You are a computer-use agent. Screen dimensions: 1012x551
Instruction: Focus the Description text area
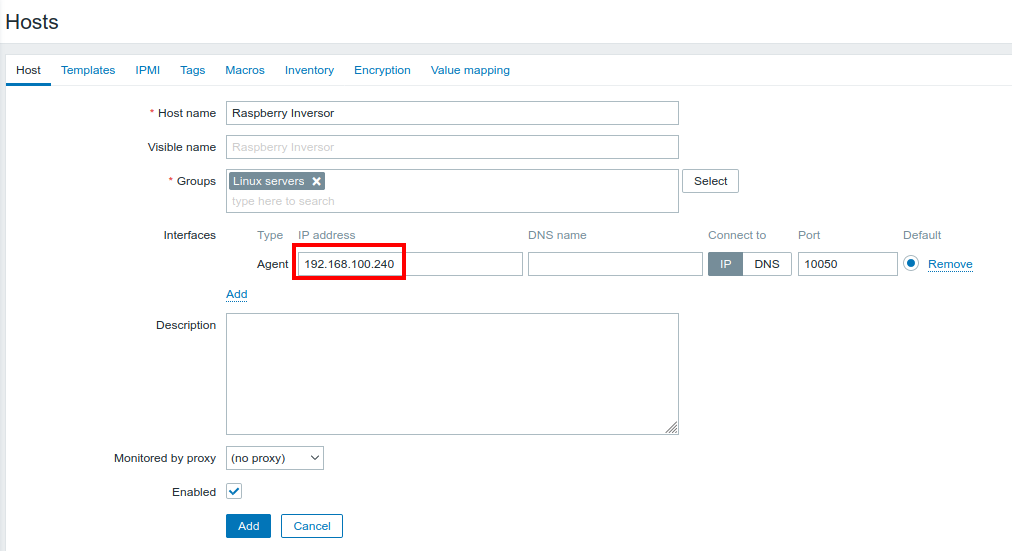452,374
